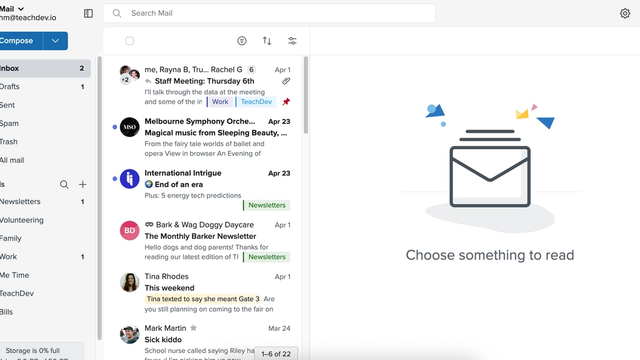The height and width of the screenshot is (360, 640).
Task: Open settings gear icon
Action: pos(624,13)
